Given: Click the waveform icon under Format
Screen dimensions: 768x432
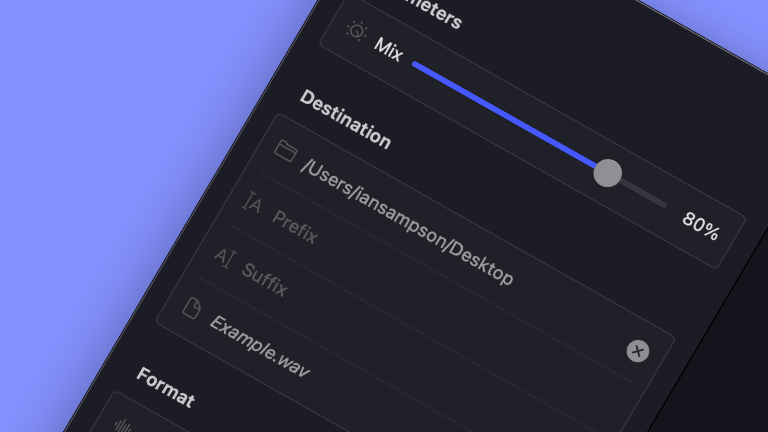Looking at the screenshot, I should pos(122,427).
